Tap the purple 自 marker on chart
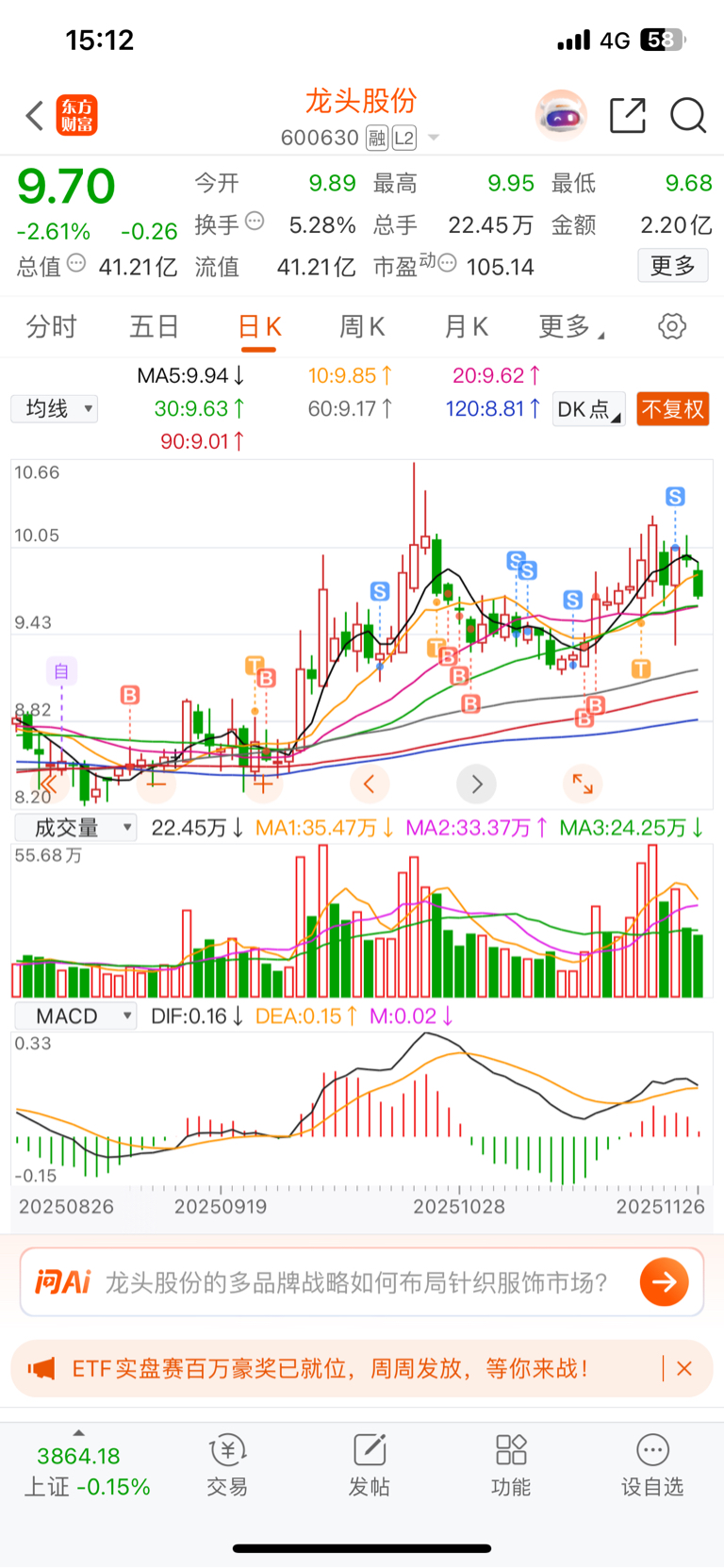724x1568 pixels. 61,671
